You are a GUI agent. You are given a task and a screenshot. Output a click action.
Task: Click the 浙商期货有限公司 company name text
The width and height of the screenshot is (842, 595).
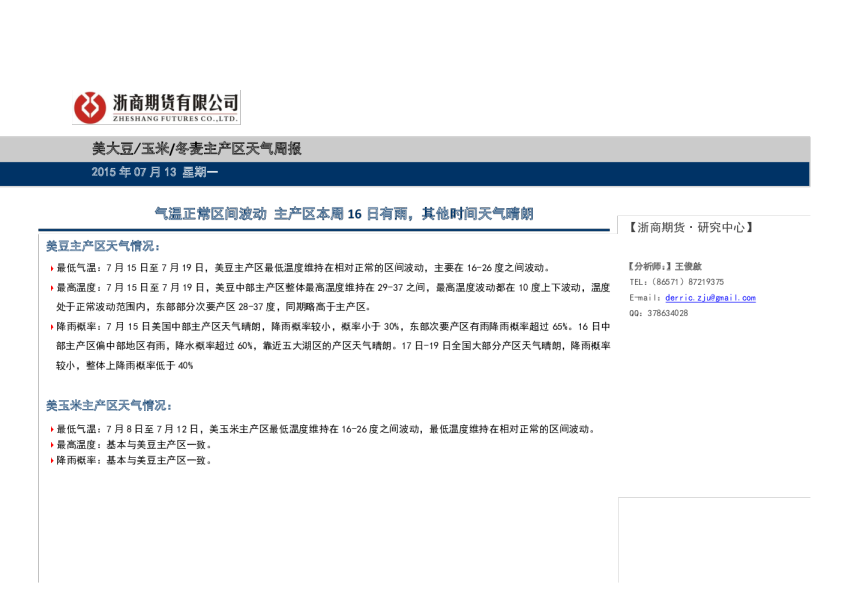pyautogui.click(x=175, y=102)
